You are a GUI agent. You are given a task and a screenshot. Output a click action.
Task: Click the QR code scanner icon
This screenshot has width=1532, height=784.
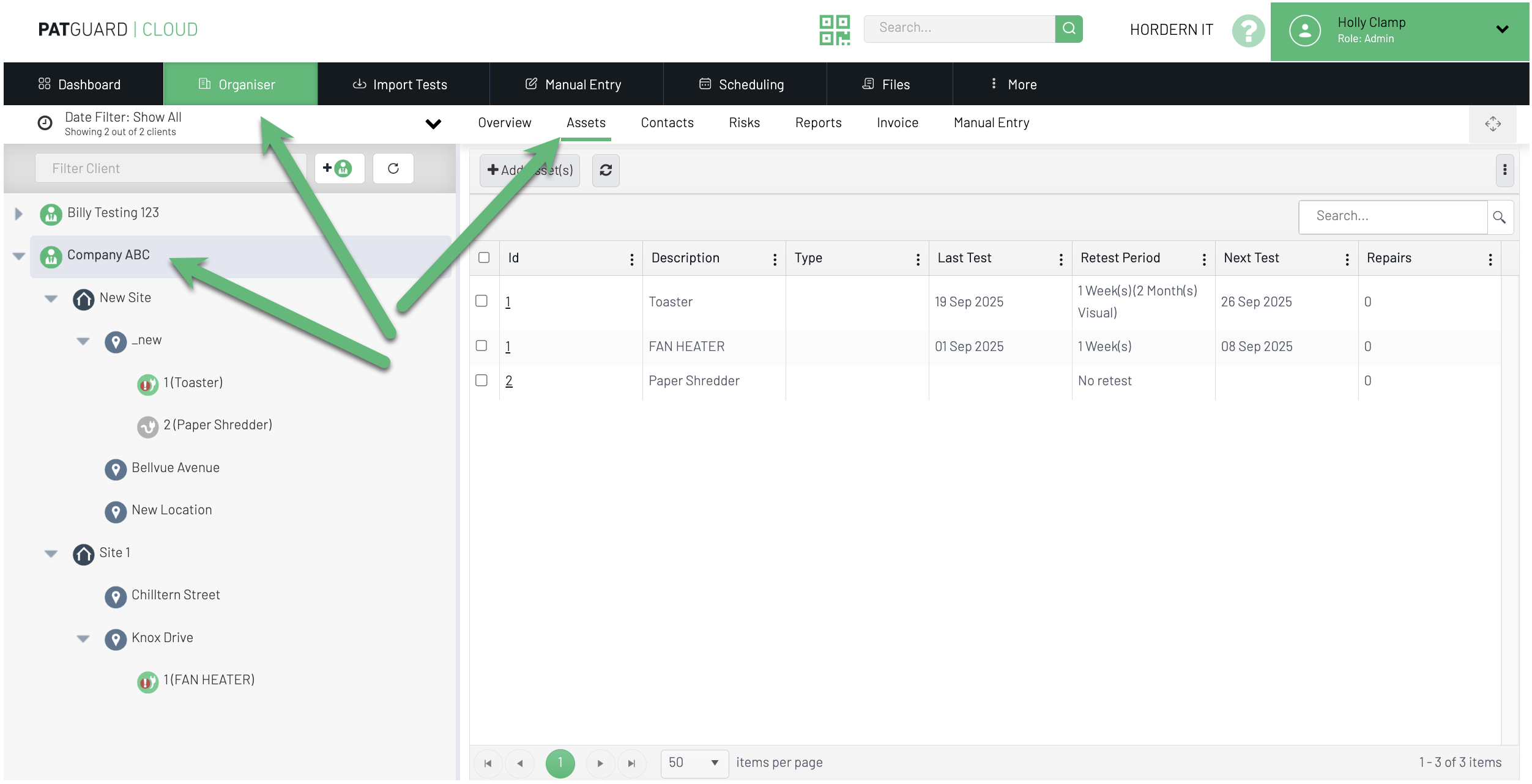point(835,29)
